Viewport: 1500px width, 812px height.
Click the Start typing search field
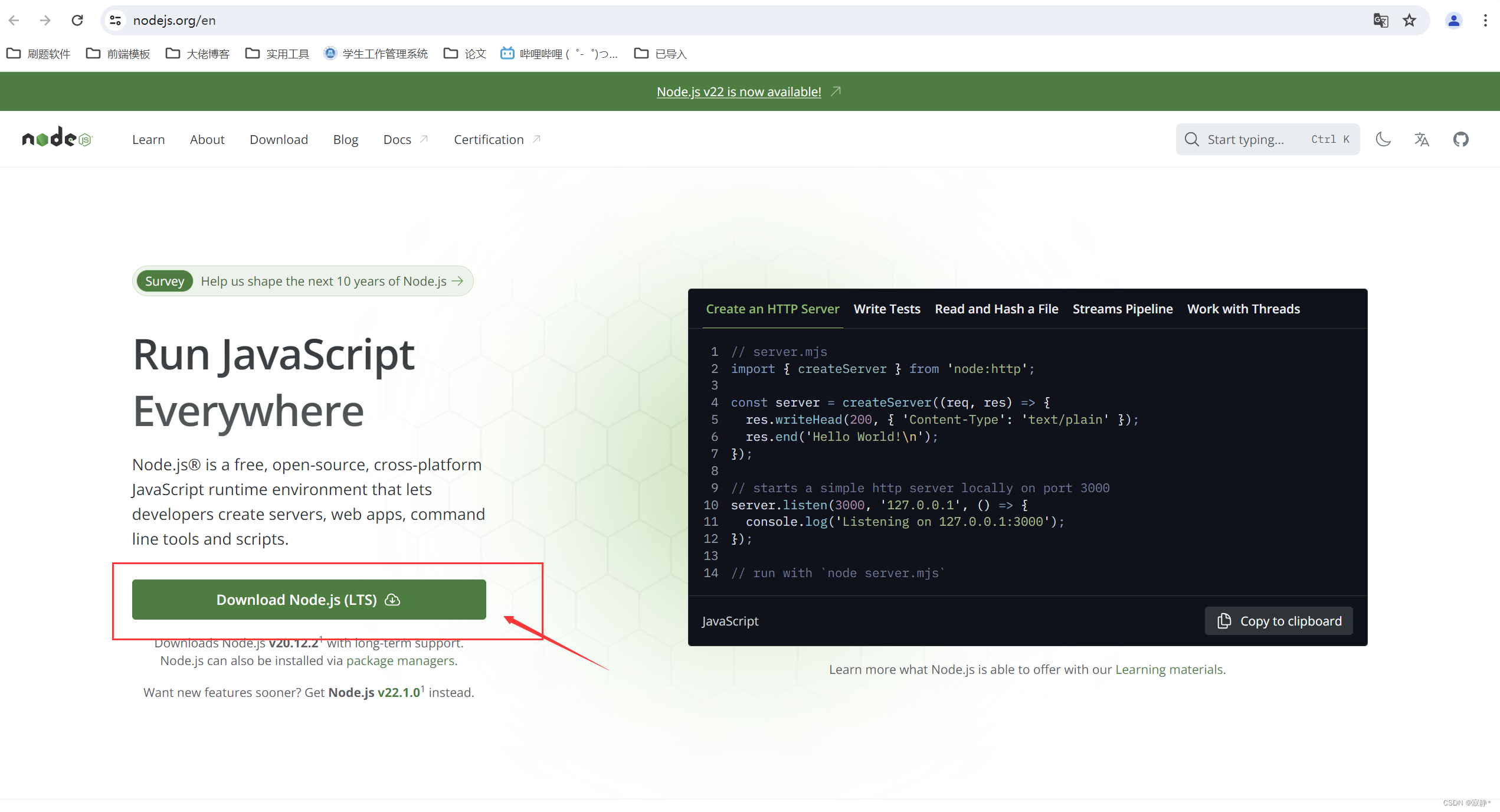coord(1268,139)
